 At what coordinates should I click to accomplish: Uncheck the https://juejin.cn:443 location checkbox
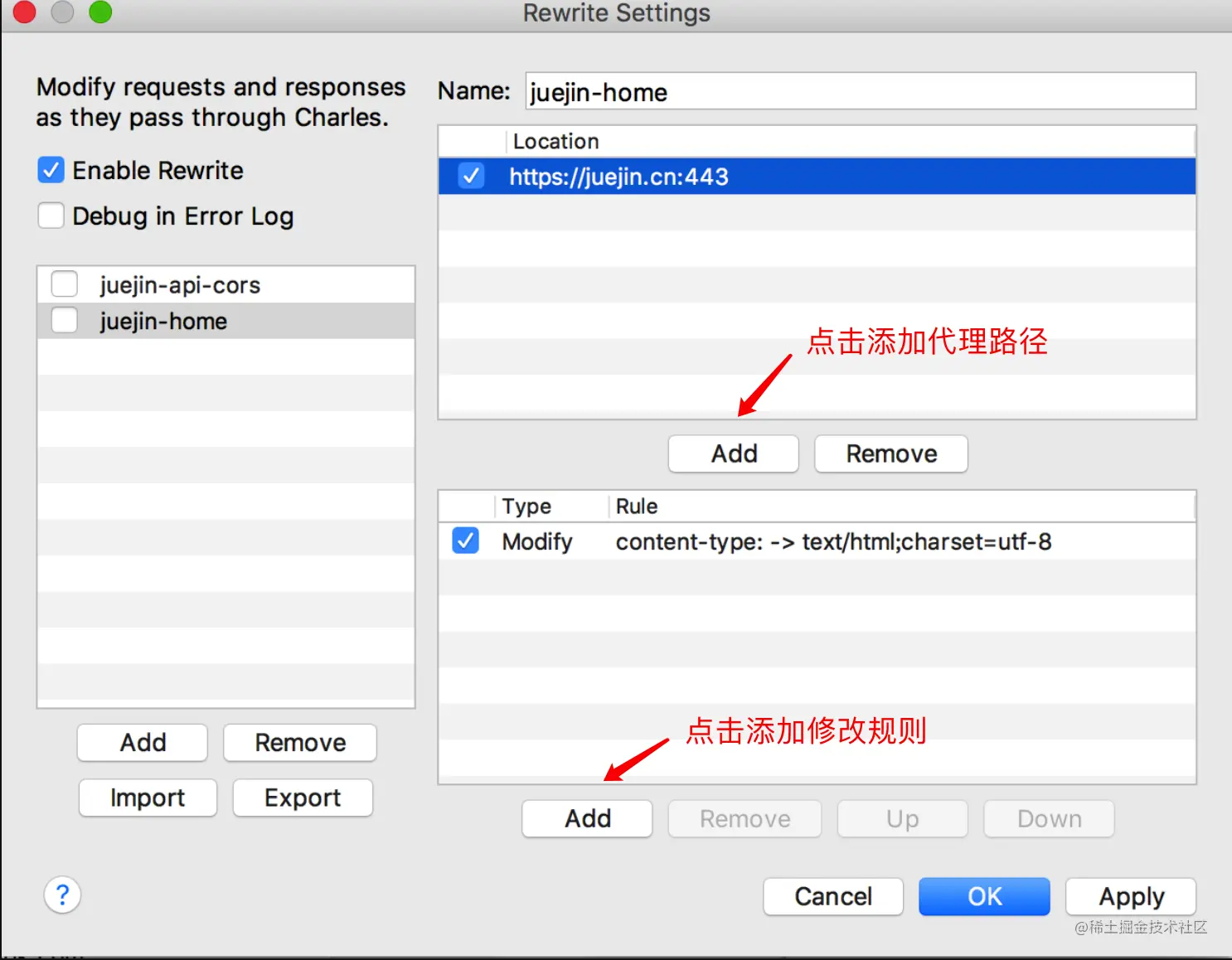click(471, 176)
